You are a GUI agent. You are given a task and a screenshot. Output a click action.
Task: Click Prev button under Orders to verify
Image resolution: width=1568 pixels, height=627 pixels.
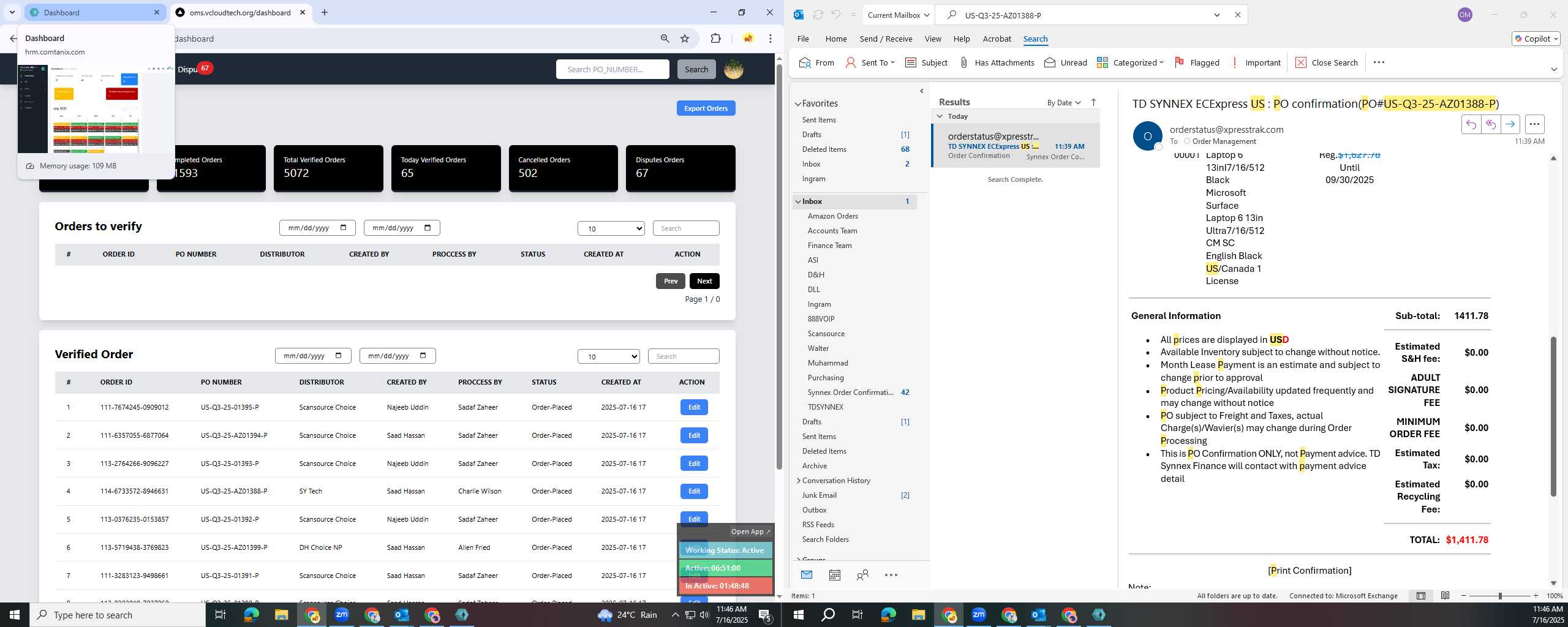point(671,281)
